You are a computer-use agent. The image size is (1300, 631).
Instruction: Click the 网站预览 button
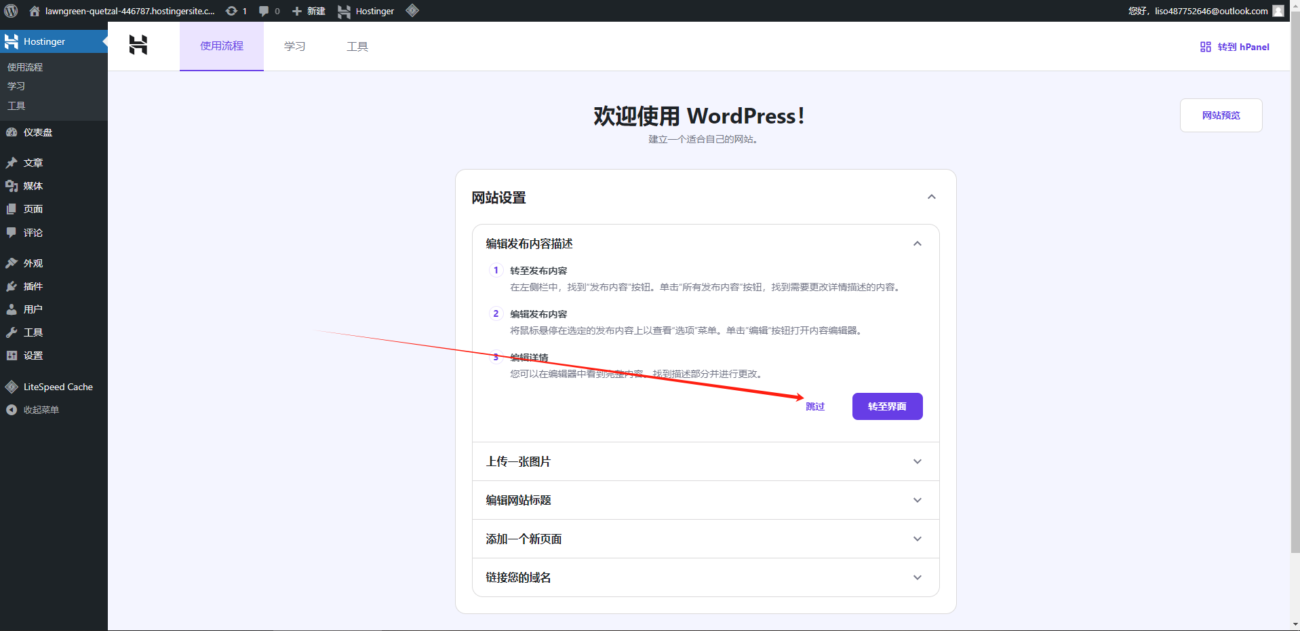point(1221,115)
